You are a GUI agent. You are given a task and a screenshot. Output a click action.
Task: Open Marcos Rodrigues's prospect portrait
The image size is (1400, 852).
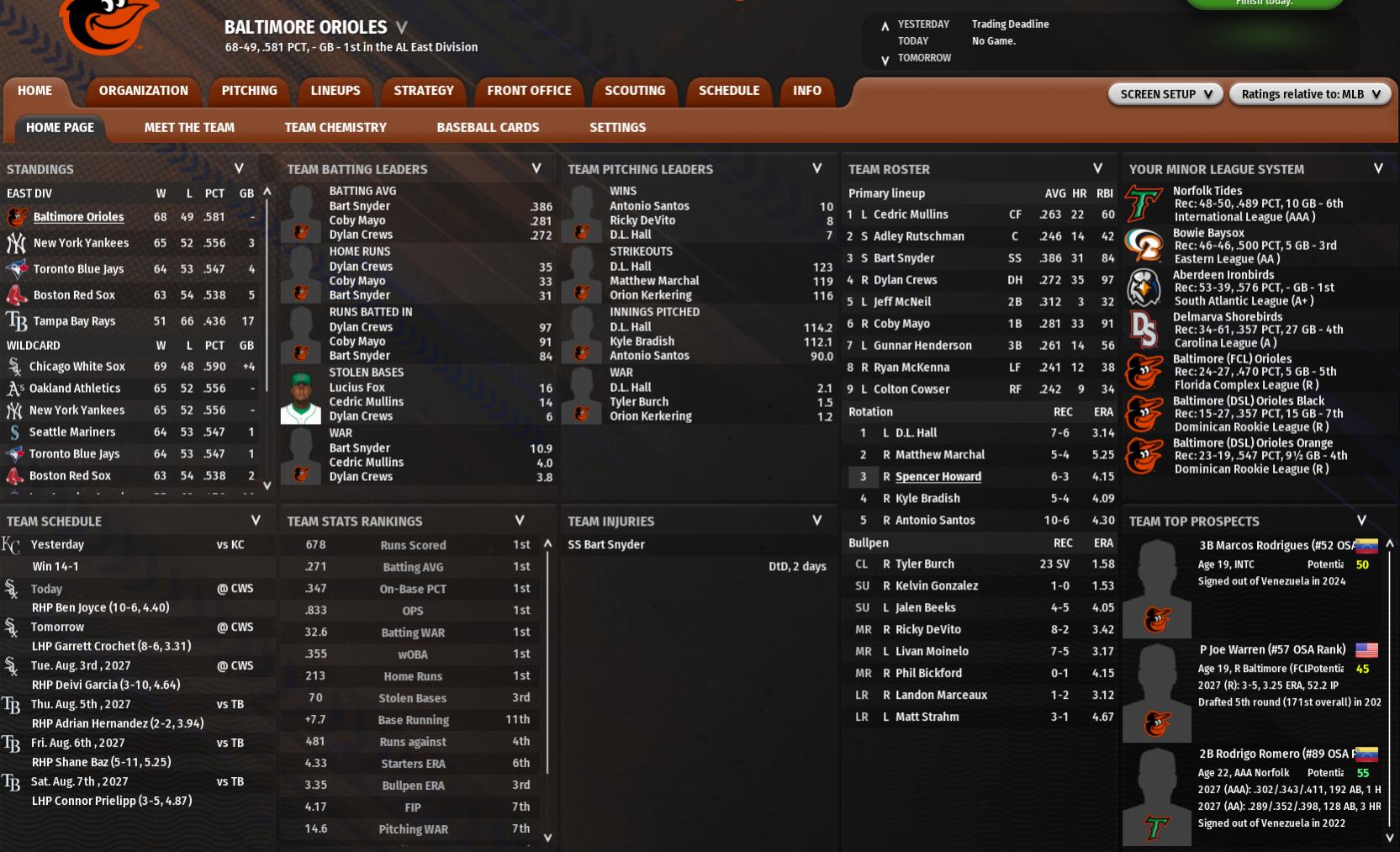1157,588
